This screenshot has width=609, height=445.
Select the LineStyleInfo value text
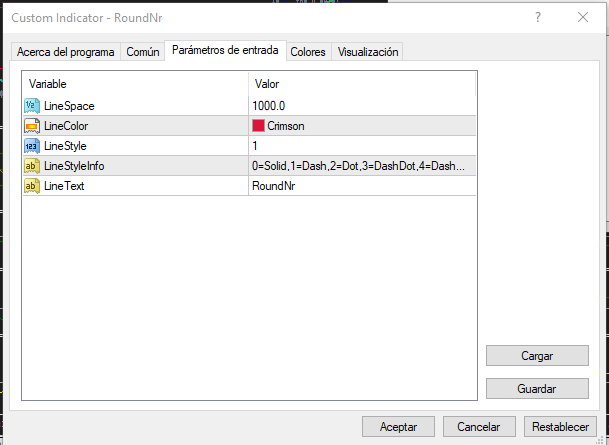[x=358, y=166]
